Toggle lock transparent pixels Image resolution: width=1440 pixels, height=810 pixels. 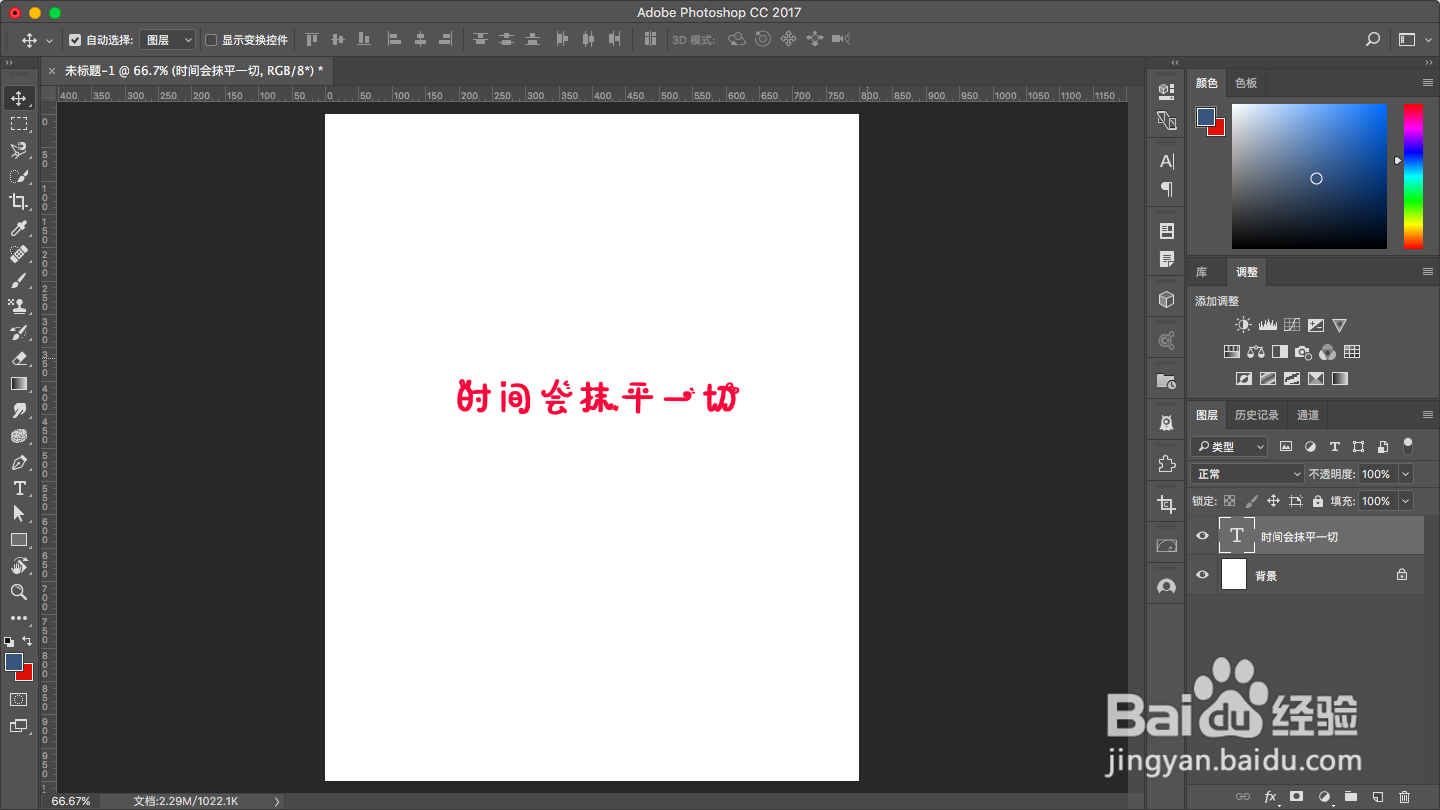tap(1229, 501)
